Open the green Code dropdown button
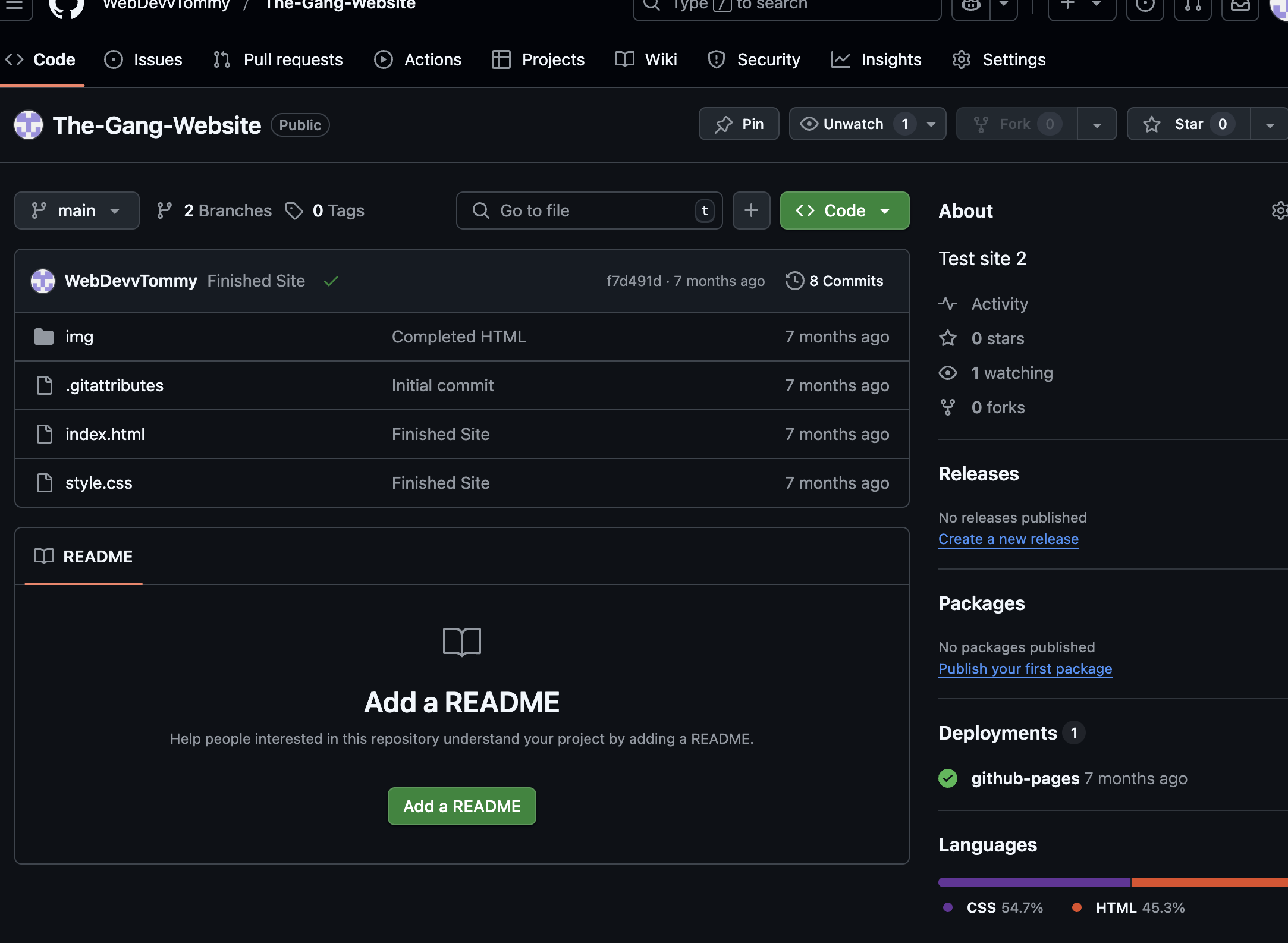This screenshot has height=943, width=1288. click(844, 210)
